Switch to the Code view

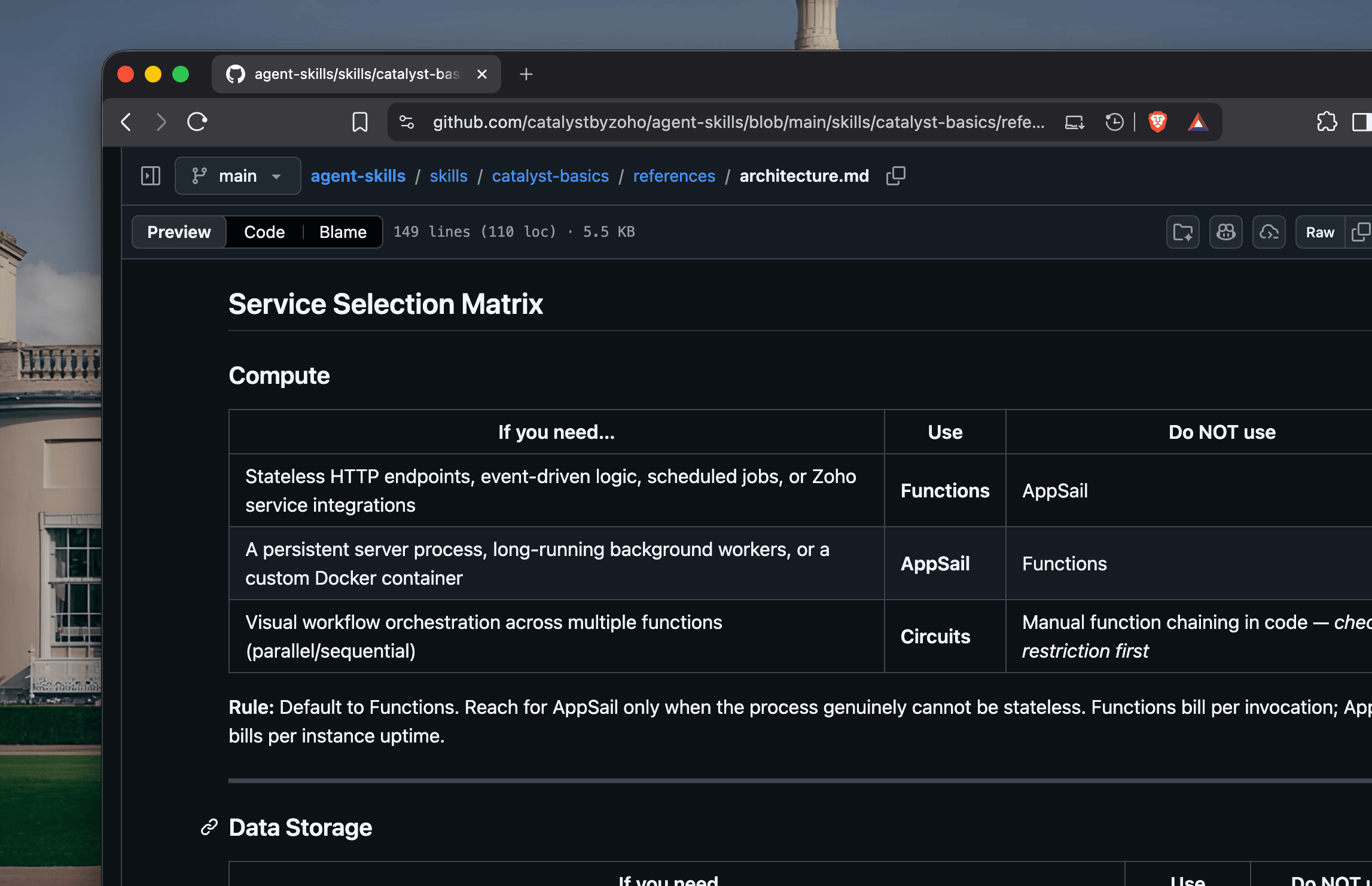click(264, 232)
